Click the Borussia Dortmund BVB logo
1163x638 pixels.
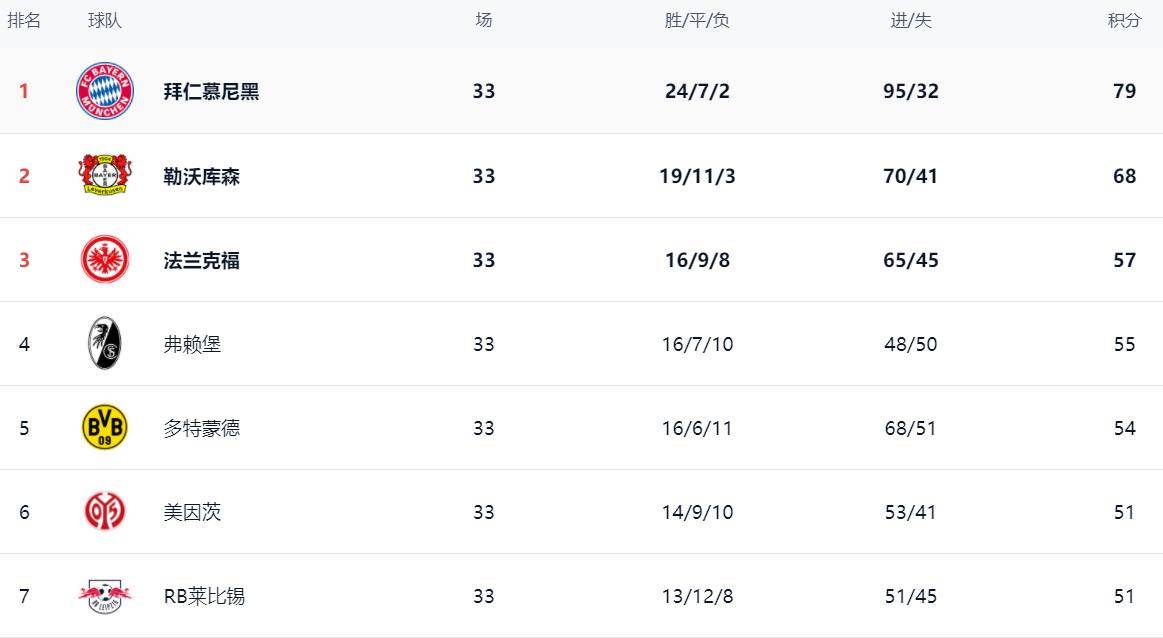105,428
